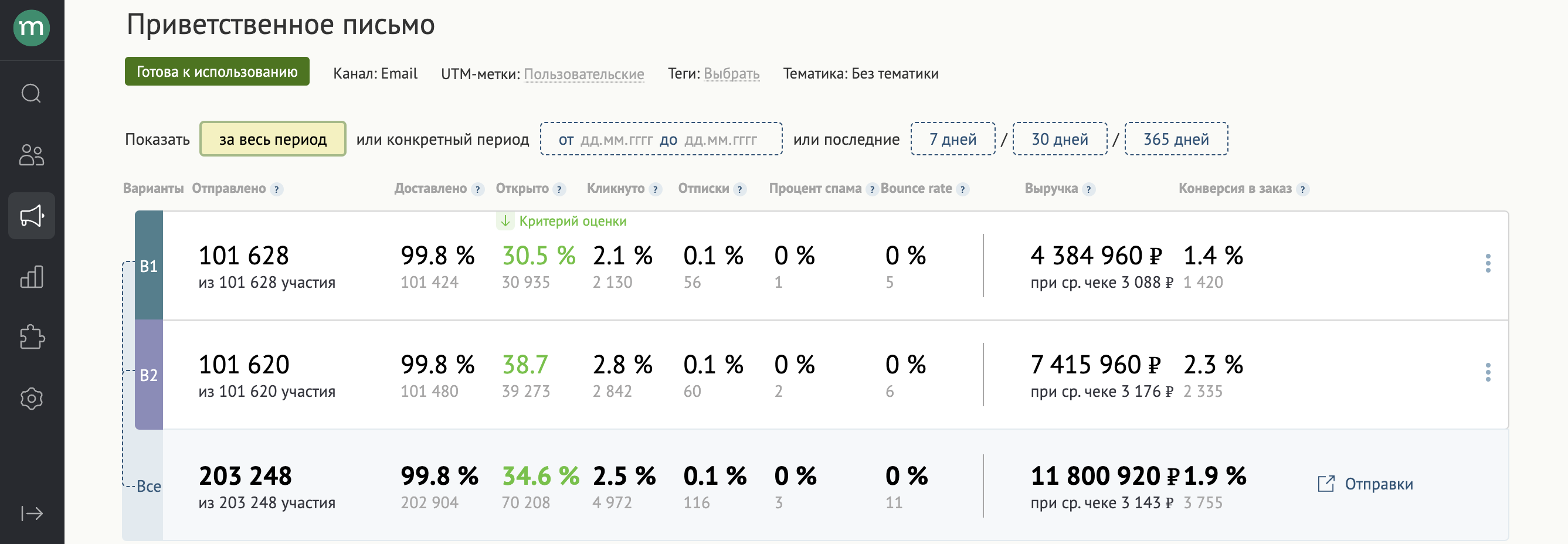
Task: Show help for Открыто column
Action: (560, 189)
